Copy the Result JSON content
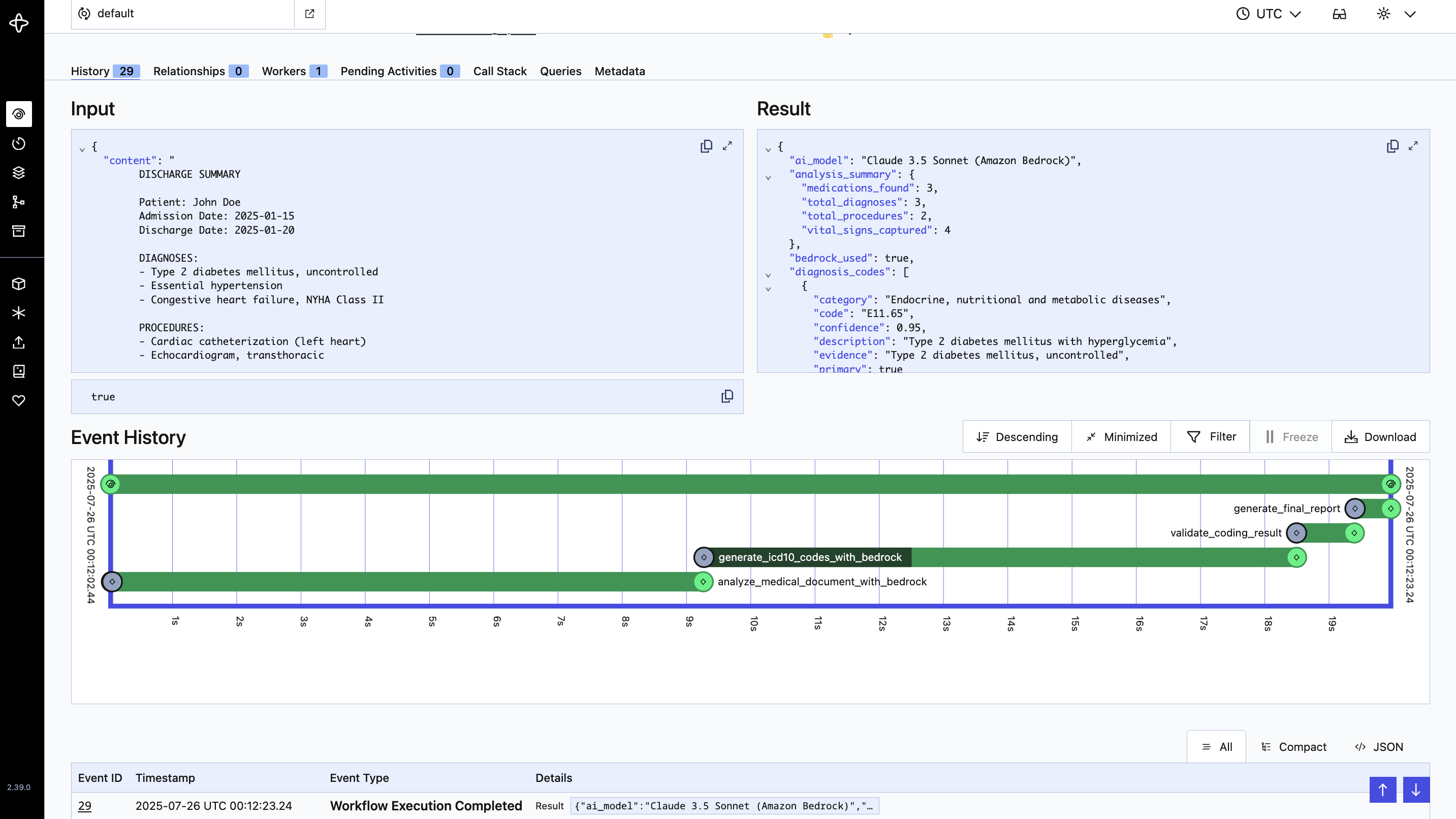This screenshot has height=819, width=1456. point(1392,146)
